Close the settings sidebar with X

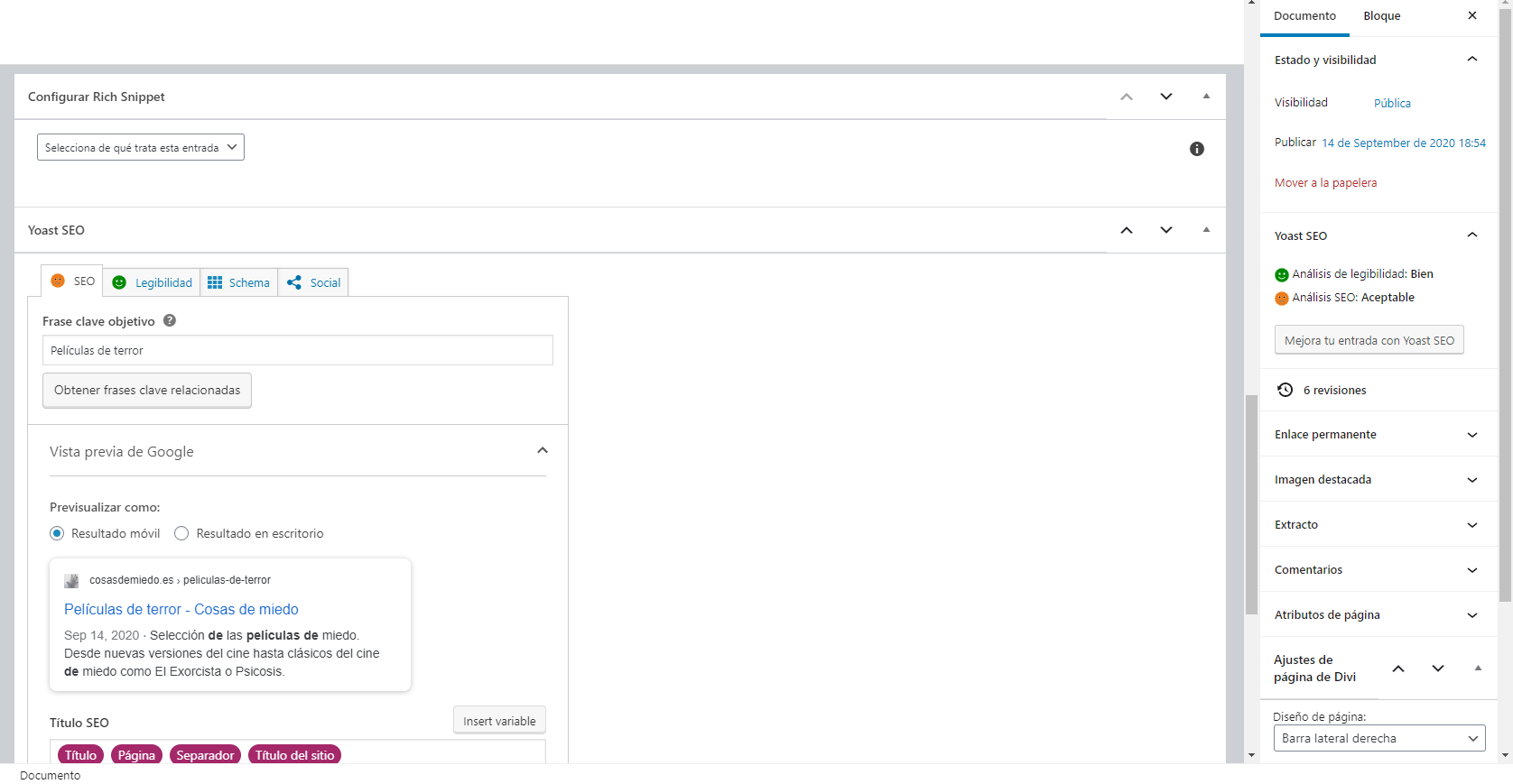pyautogui.click(x=1472, y=15)
